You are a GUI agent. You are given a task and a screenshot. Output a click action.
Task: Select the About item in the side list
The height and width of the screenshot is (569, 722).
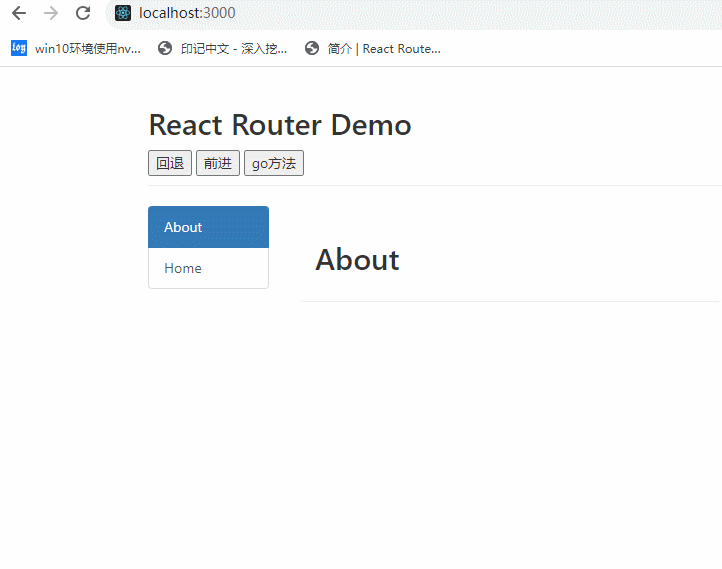click(x=208, y=227)
